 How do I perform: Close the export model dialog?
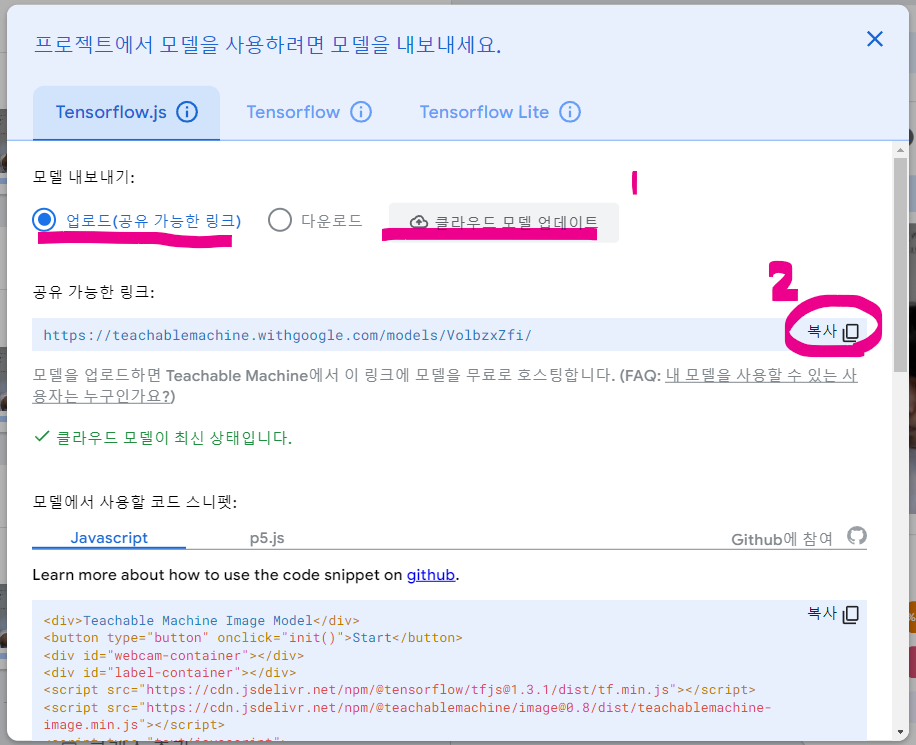point(875,39)
